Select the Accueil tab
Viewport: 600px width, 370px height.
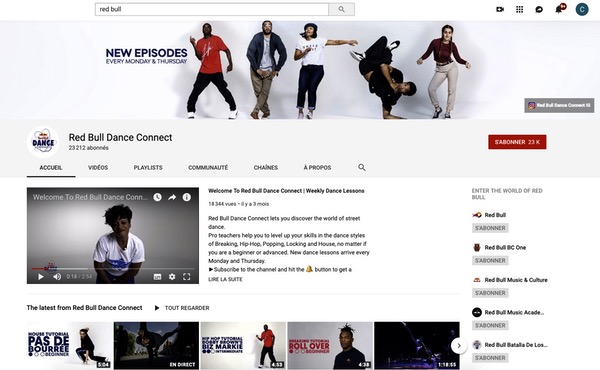[x=51, y=168]
